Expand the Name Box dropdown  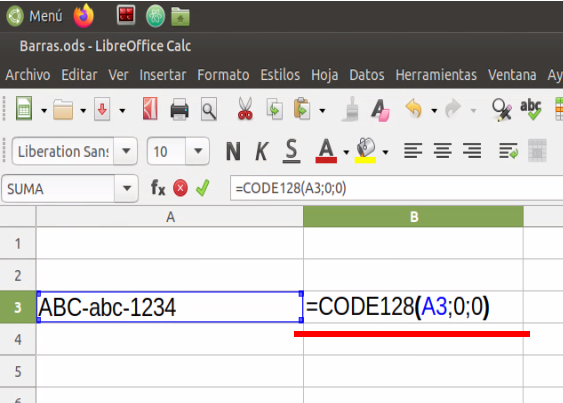[x=126, y=189]
